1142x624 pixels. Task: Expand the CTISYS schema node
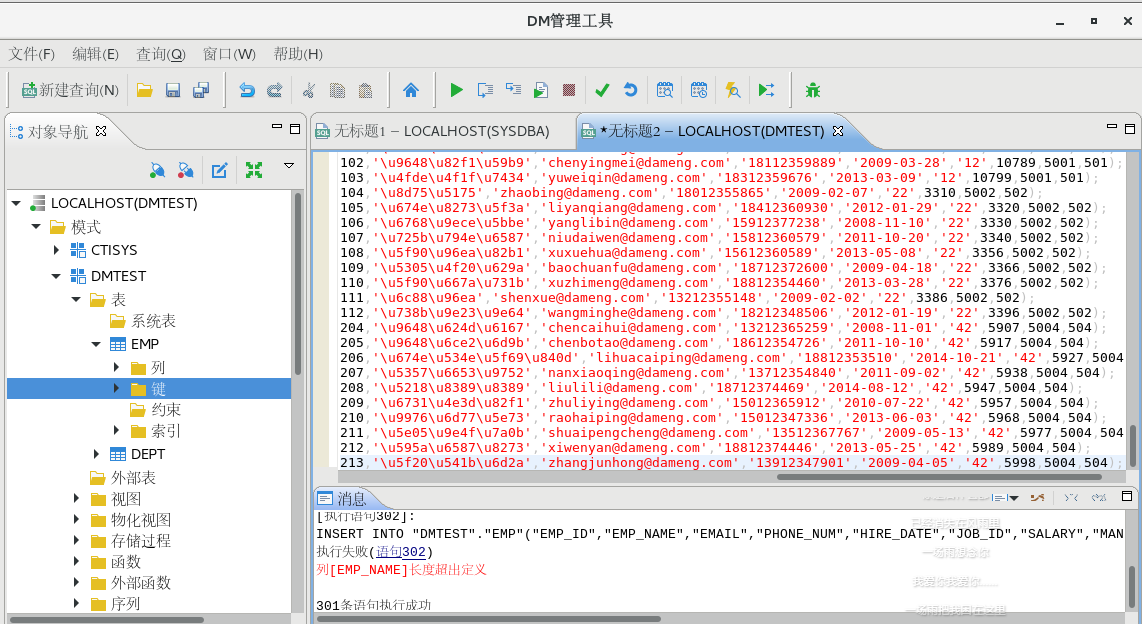pyautogui.click(x=56, y=250)
